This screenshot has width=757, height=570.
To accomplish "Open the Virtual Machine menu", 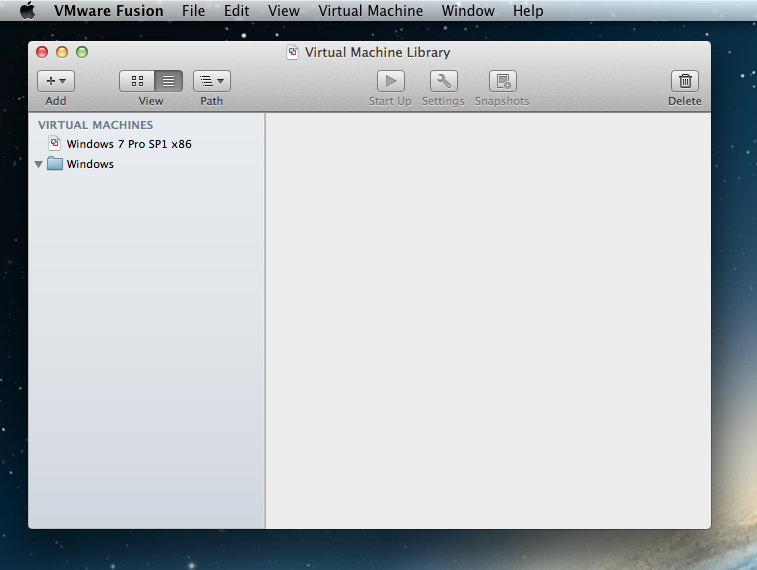I will coord(370,11).
